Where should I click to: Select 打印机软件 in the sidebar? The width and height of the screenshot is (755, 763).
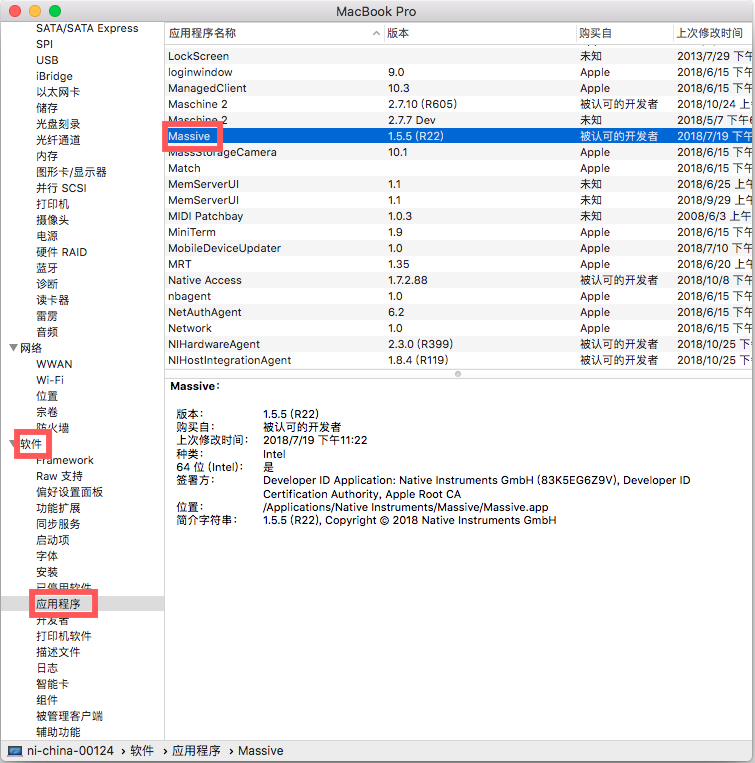pyautogui.click(x=64, y=636)
